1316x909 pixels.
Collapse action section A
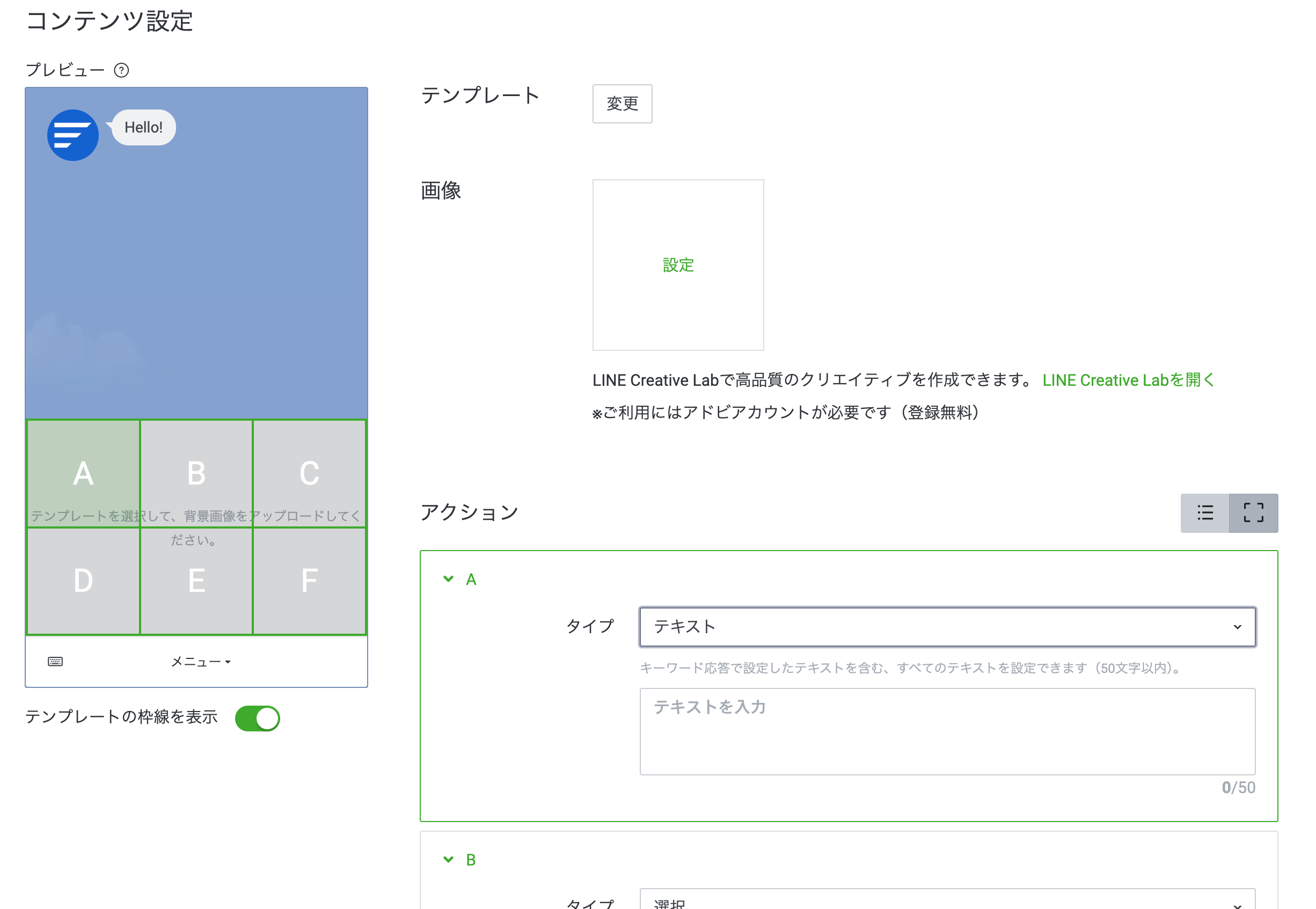tap(448, 579)
